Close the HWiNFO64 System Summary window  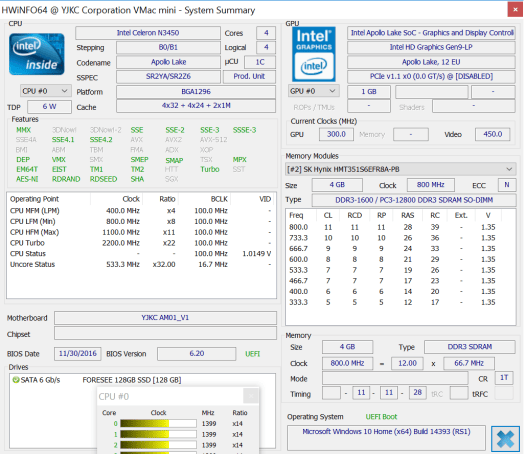[515, 10]
